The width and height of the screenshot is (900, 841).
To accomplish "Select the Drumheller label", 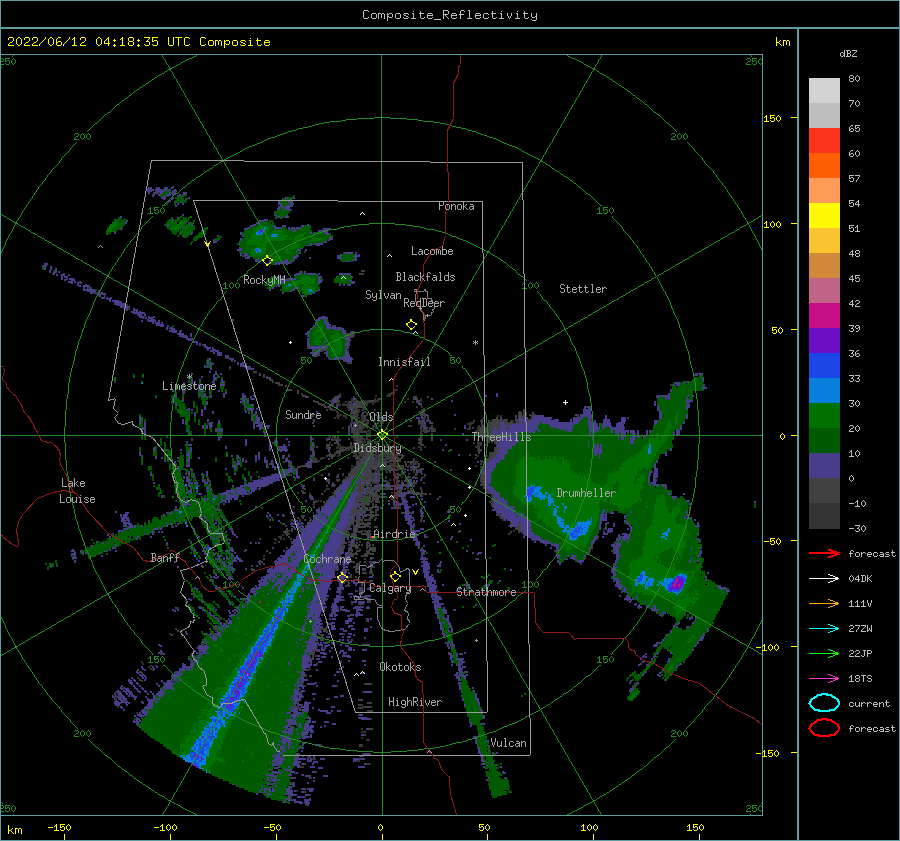I will pos(586,493).
